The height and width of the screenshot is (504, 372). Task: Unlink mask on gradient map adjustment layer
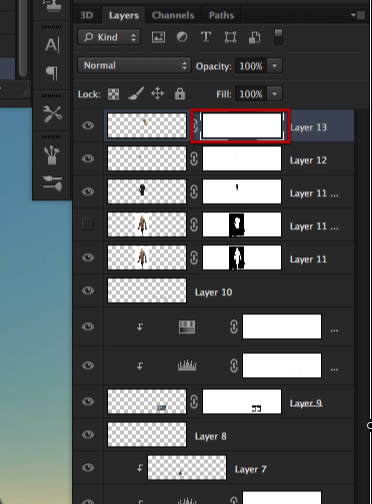(x=234, y=327)
